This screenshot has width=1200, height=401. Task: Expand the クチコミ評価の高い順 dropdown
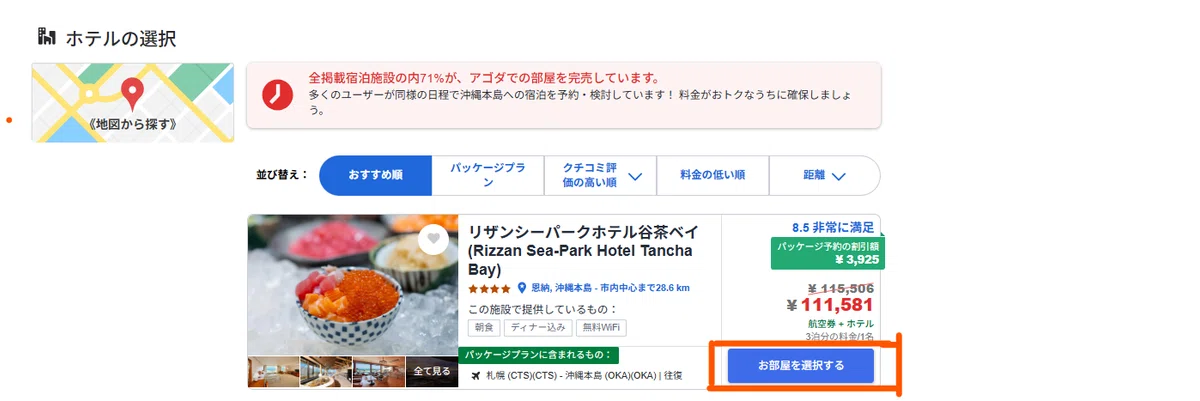click(599, 175)
